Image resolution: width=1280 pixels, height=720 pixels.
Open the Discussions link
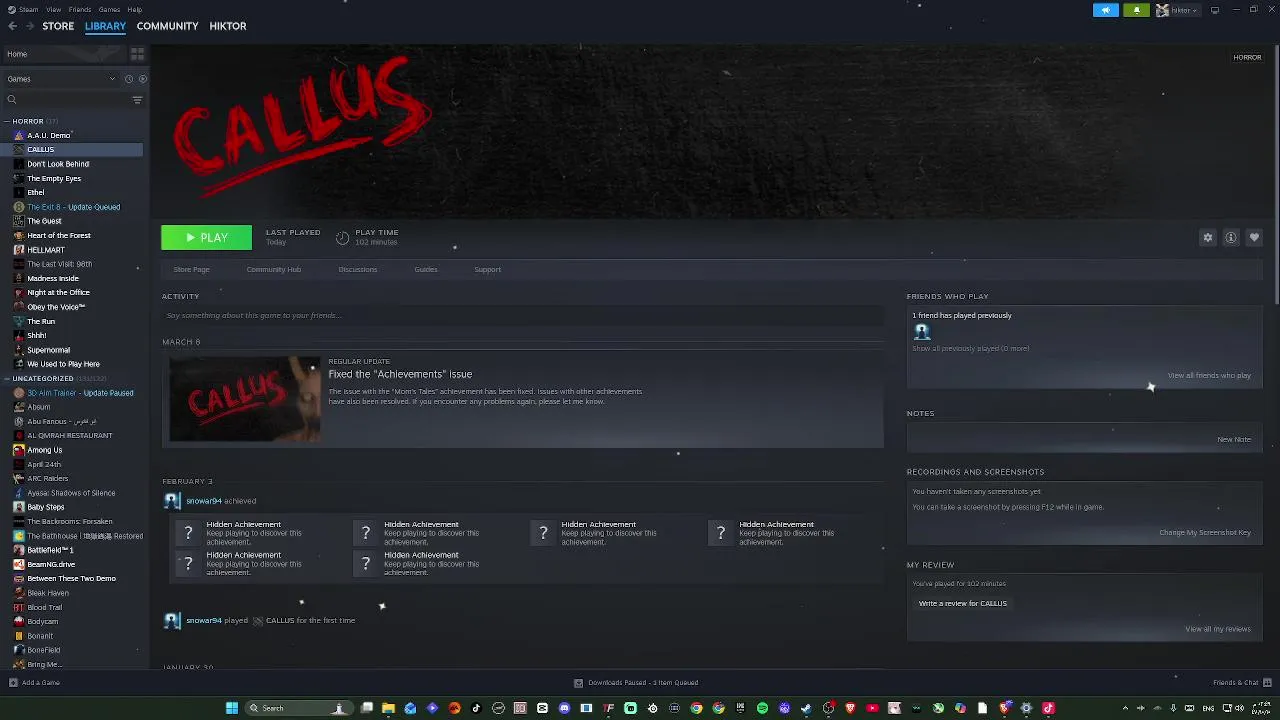point(358,270)
